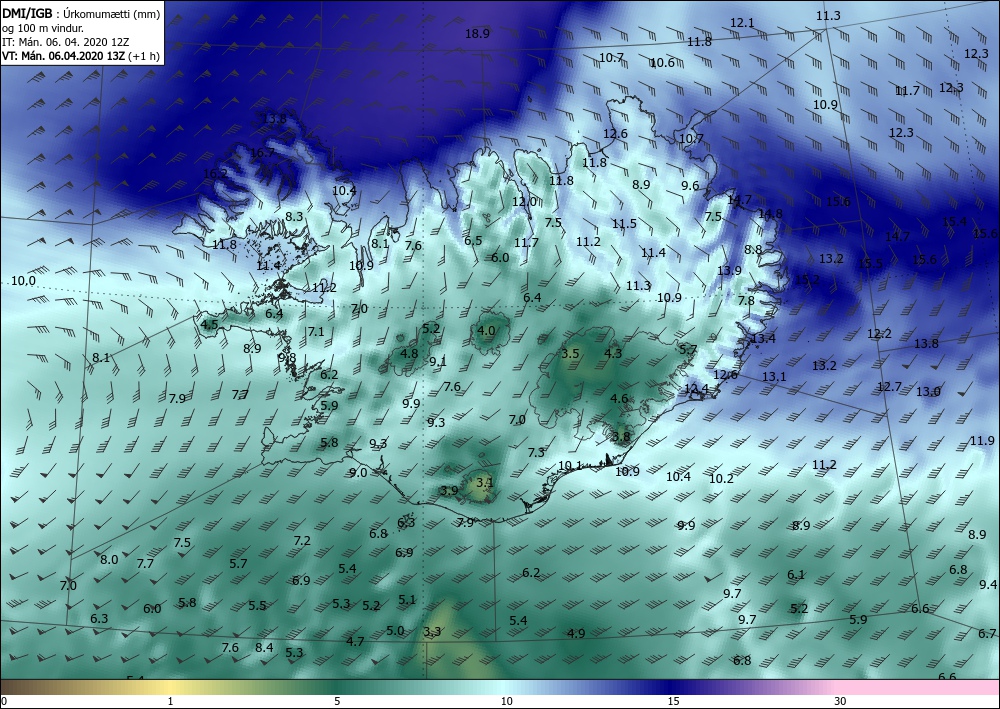Click the legend label '10'
Viewport: 1000px width, 709px height.
click(506, 701)
